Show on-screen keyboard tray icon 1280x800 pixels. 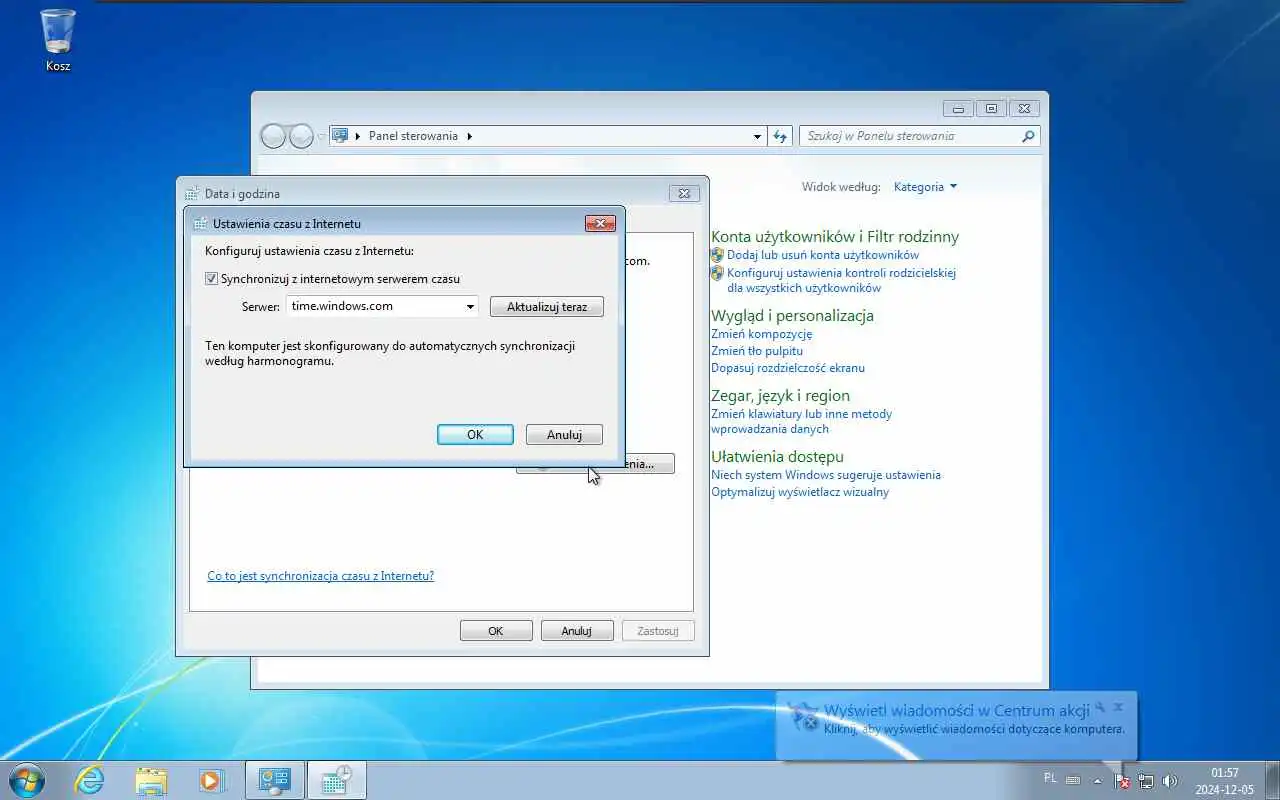click(x=1073, y=780)
